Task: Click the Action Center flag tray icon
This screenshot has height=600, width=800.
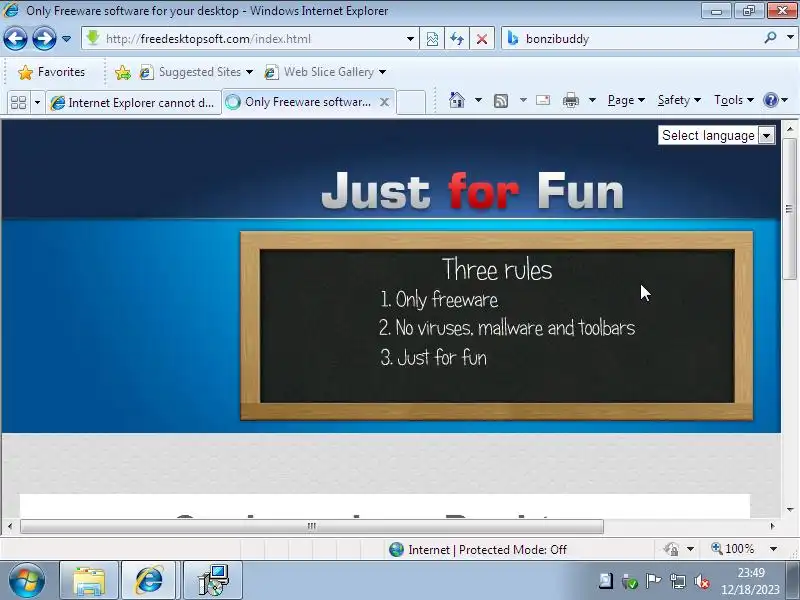Action: point(653,581)
